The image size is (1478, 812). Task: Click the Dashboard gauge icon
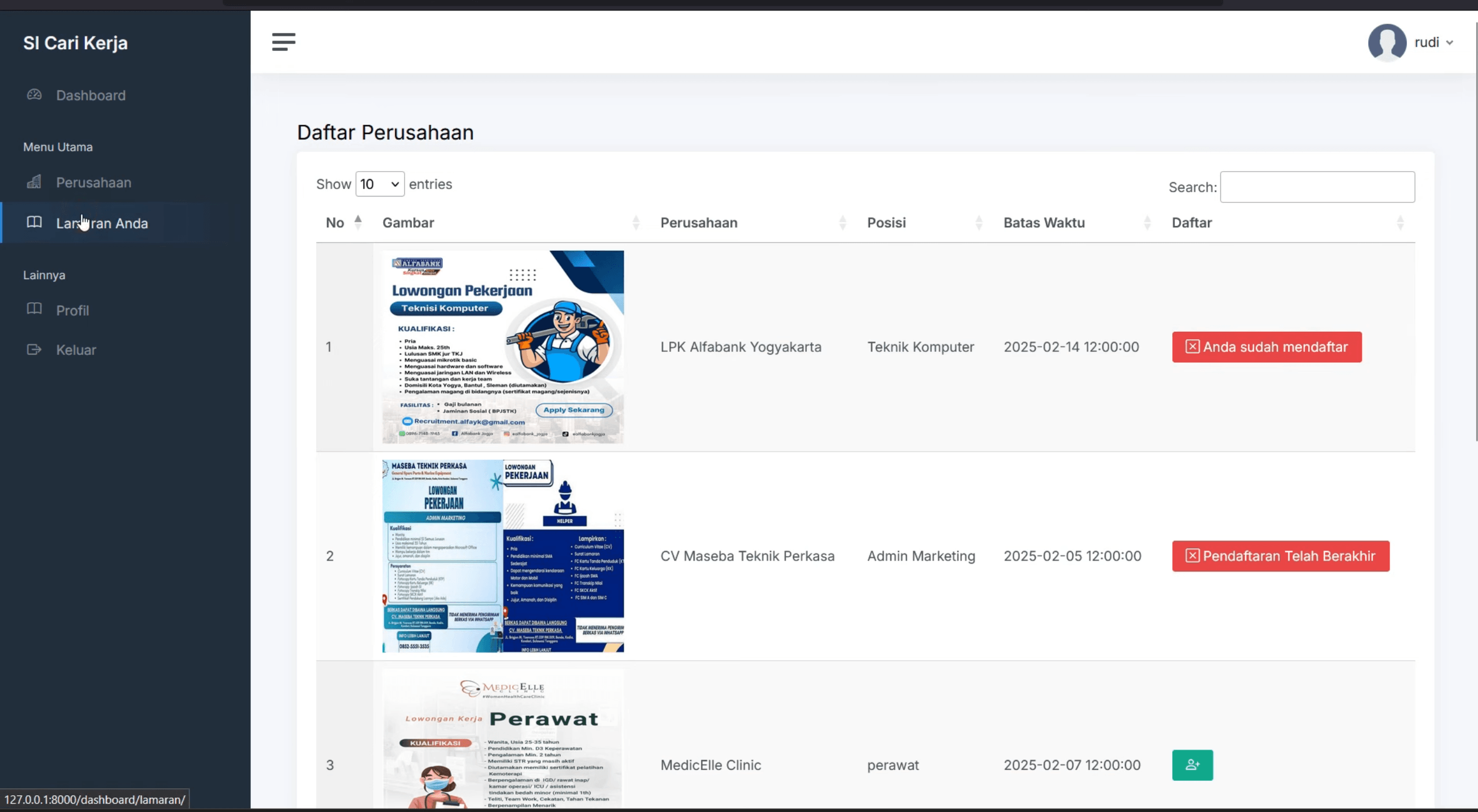tap(34, 94)
